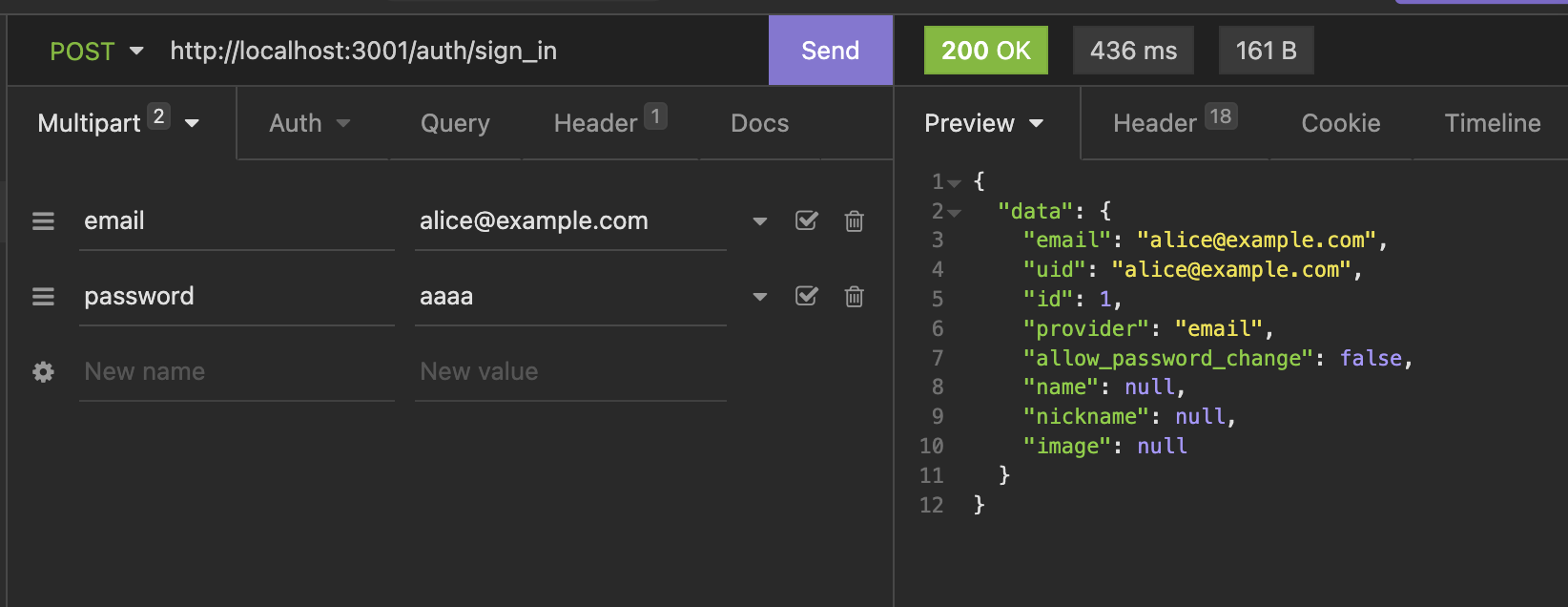The width and height of the screenshot is (1568, 607).
Task: Open the response Cookie tab
Action: pos(1340,123)
